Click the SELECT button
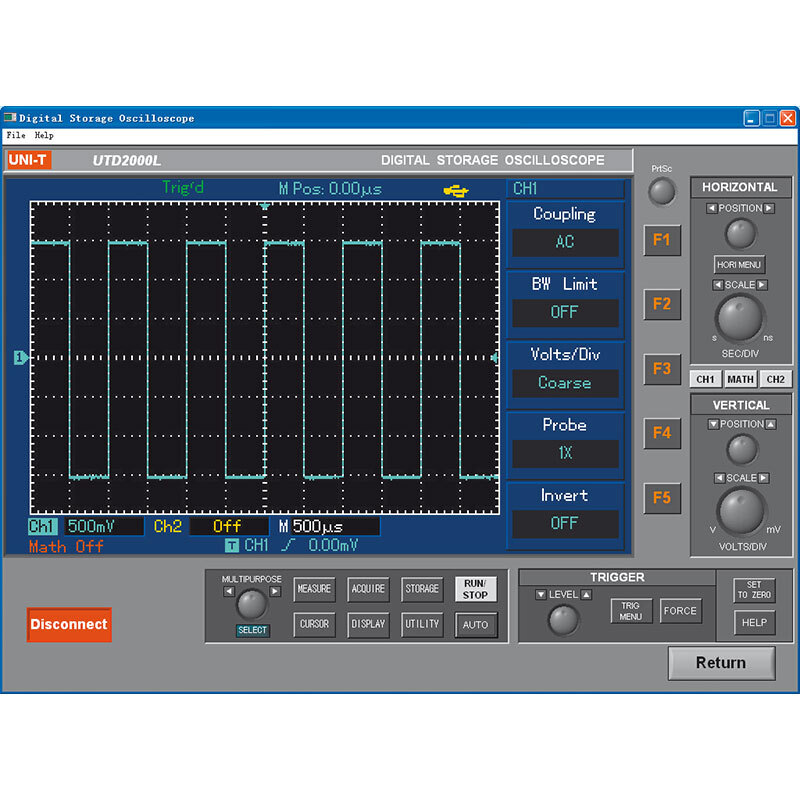The image size is (800, 800). 252,630
